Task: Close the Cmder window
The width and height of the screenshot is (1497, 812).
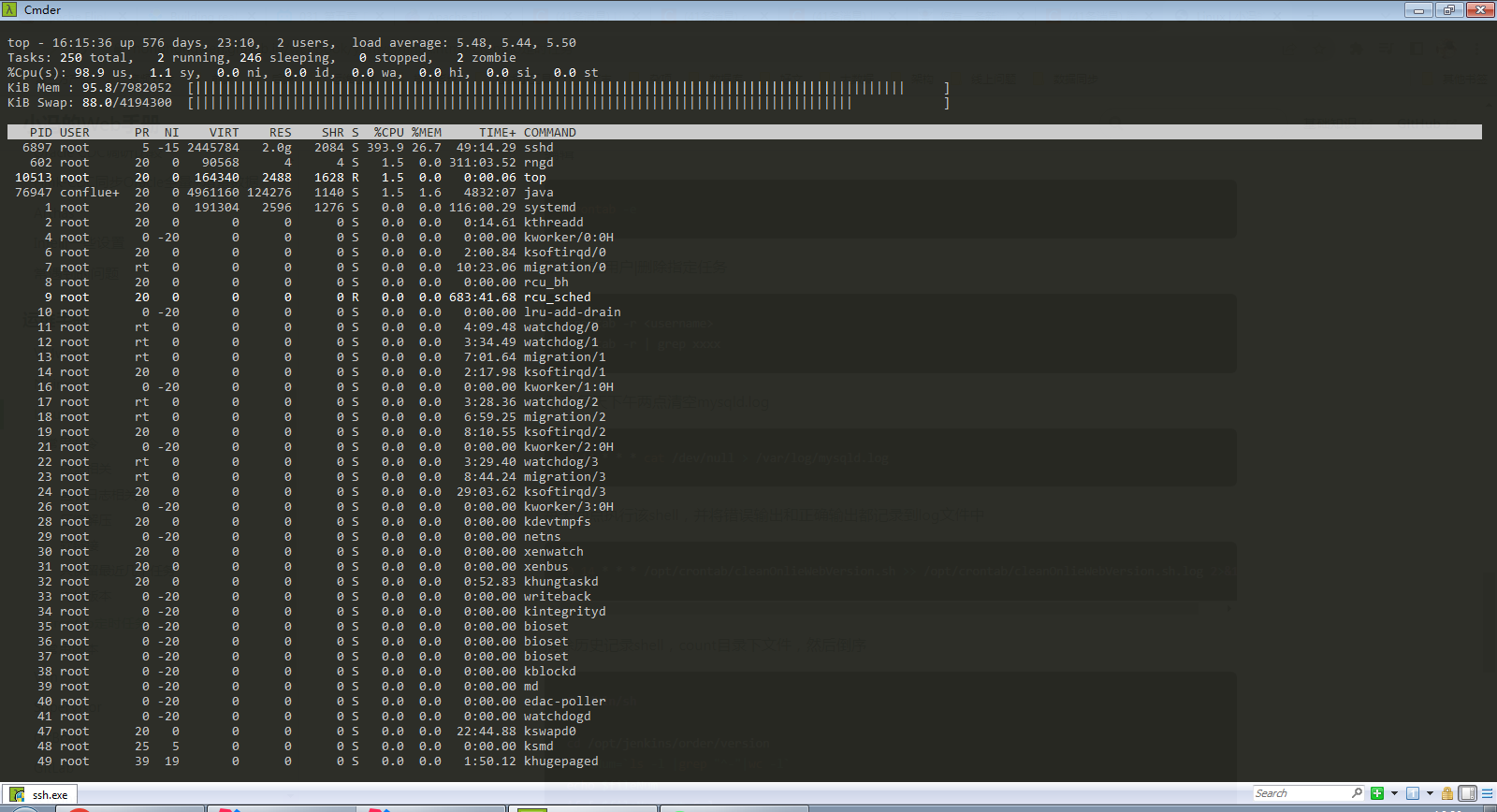Action: 1480,9
